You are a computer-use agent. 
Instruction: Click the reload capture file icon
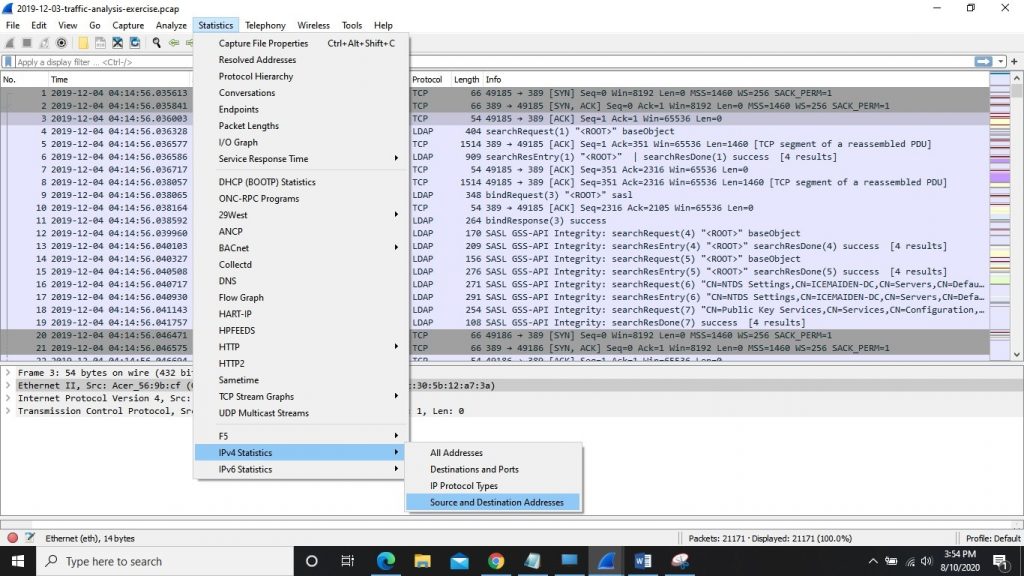135,43
